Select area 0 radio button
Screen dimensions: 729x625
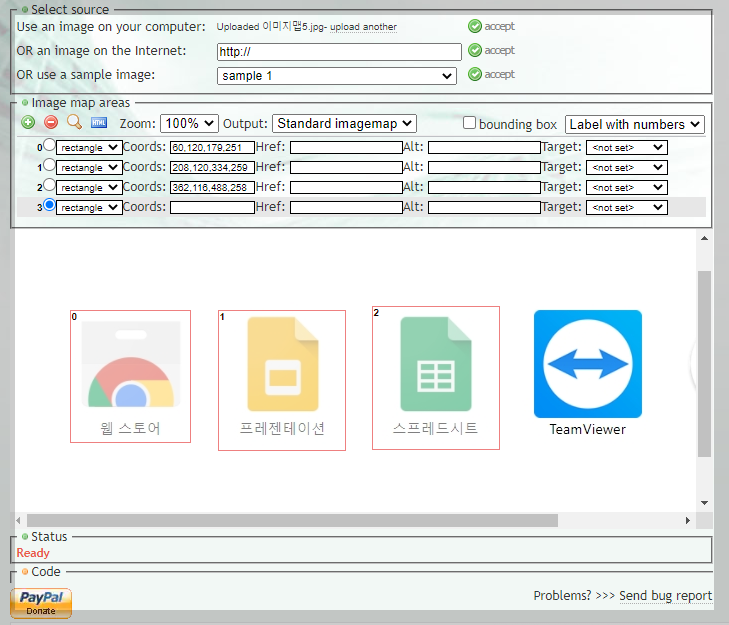point(49,145)
